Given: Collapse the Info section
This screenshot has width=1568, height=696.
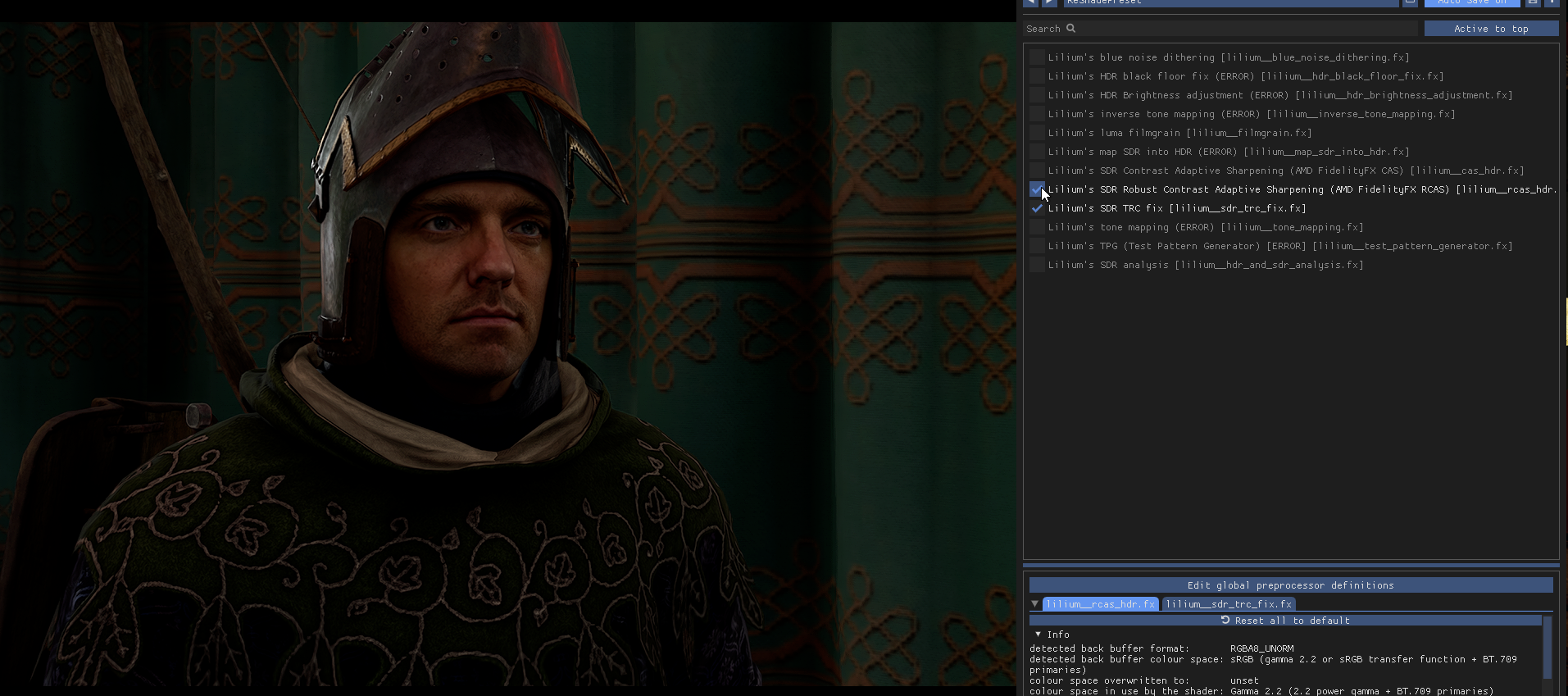Looking at the screenshot, I should point(1038,635).
